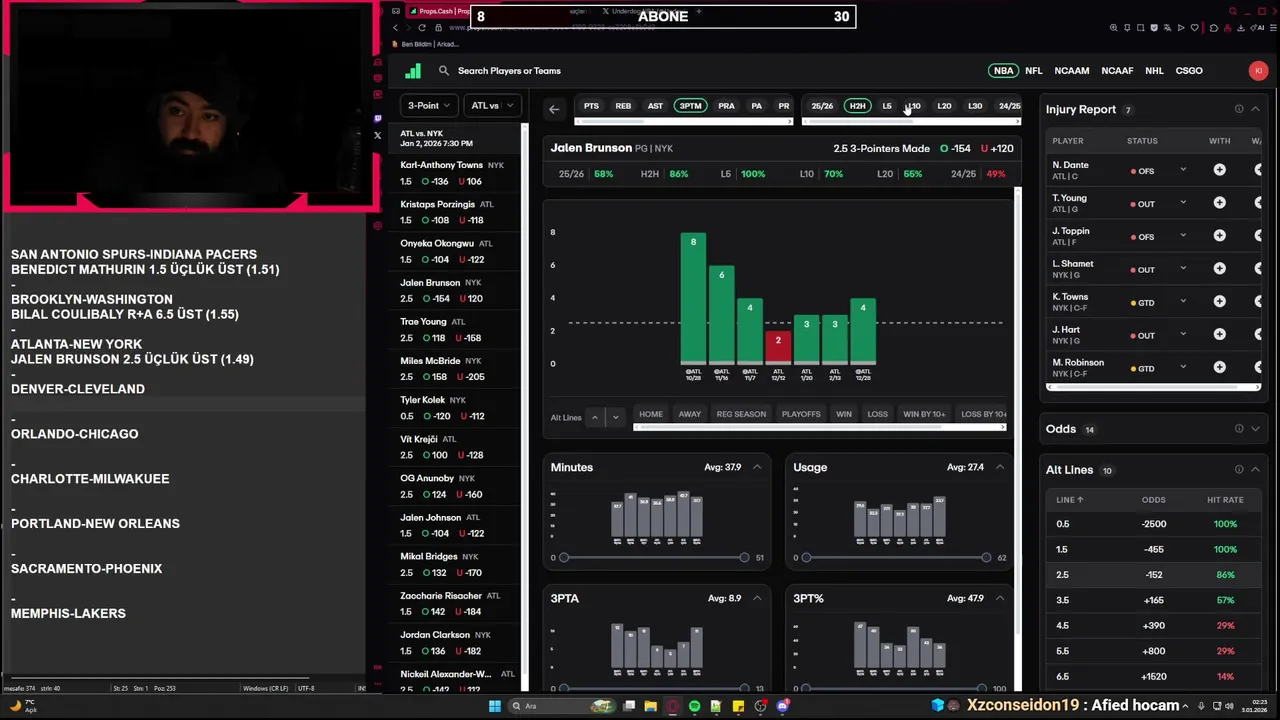Add J. Hart to the With filter
Screen dimensions: 1280x720
(1219, 335)
